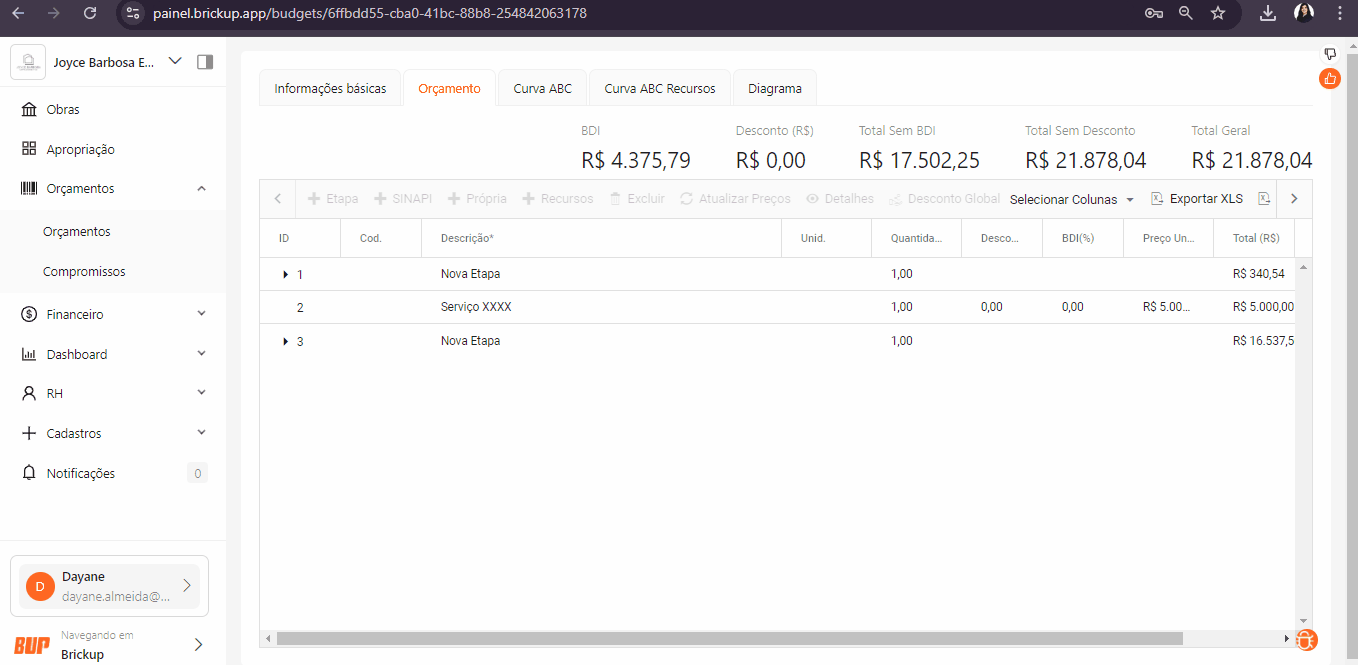The width and height of the screenshot is (1358, 665).
Task: Open the browser zoom magnifier icon
Action: [x=1186, y=13]
